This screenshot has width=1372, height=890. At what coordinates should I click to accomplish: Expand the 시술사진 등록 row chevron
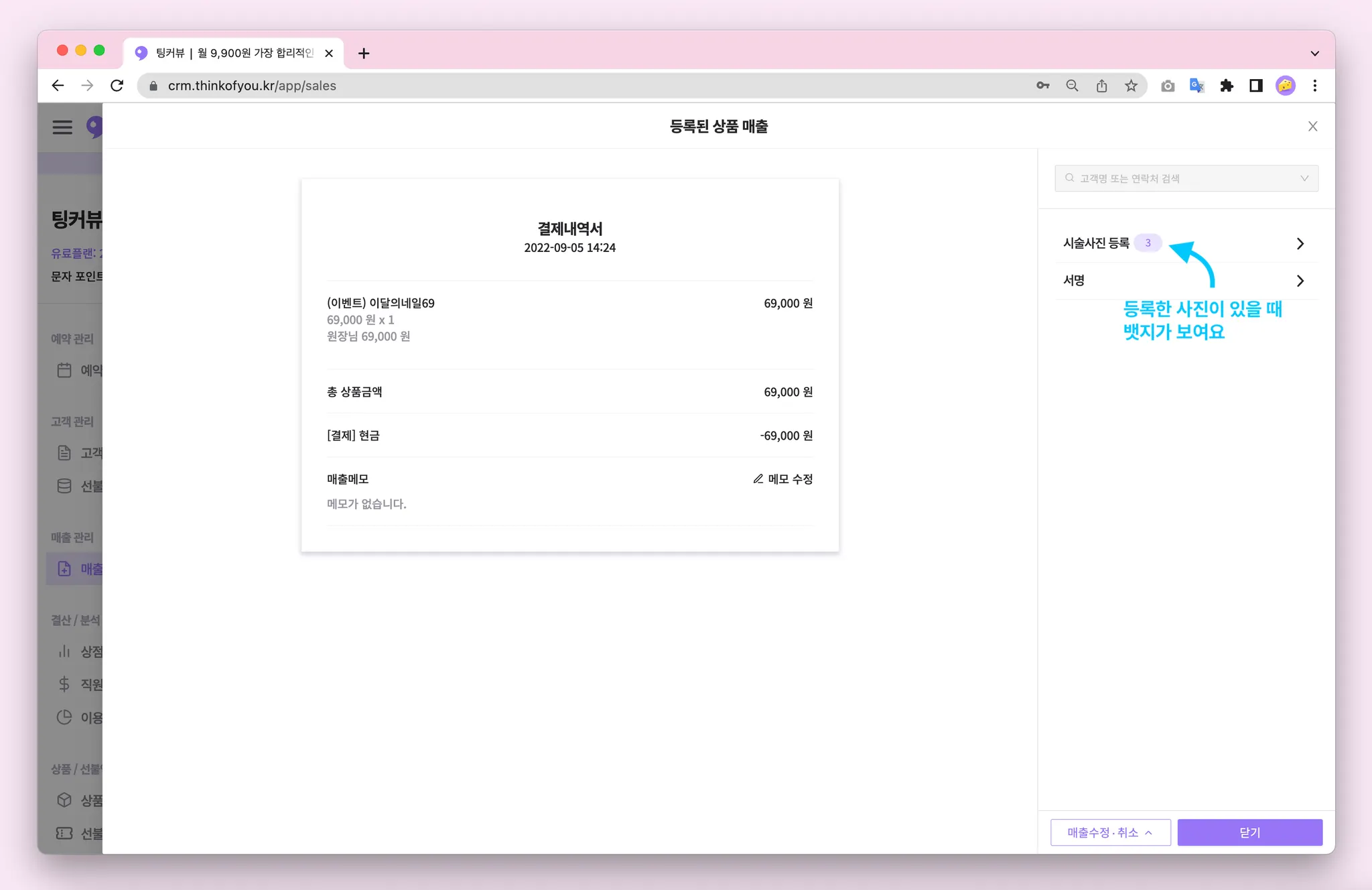pos(1300,243)
